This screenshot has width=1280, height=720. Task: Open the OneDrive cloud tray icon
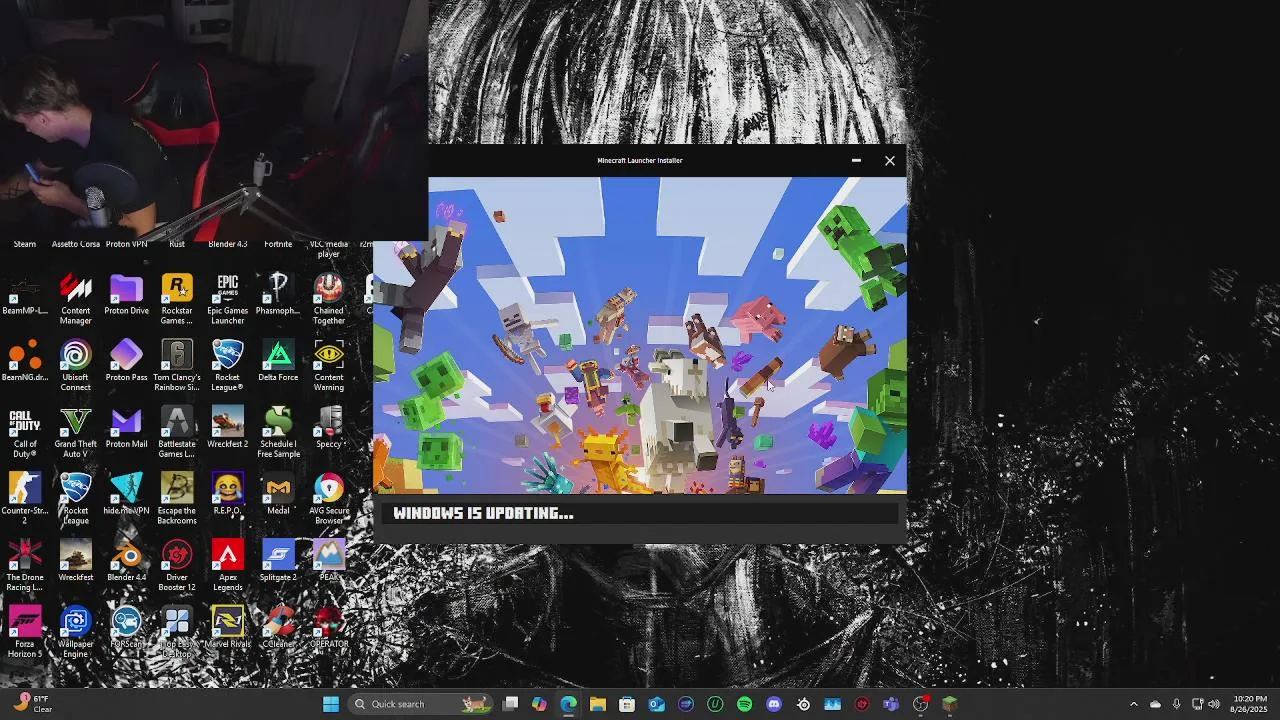point(1155,704)
